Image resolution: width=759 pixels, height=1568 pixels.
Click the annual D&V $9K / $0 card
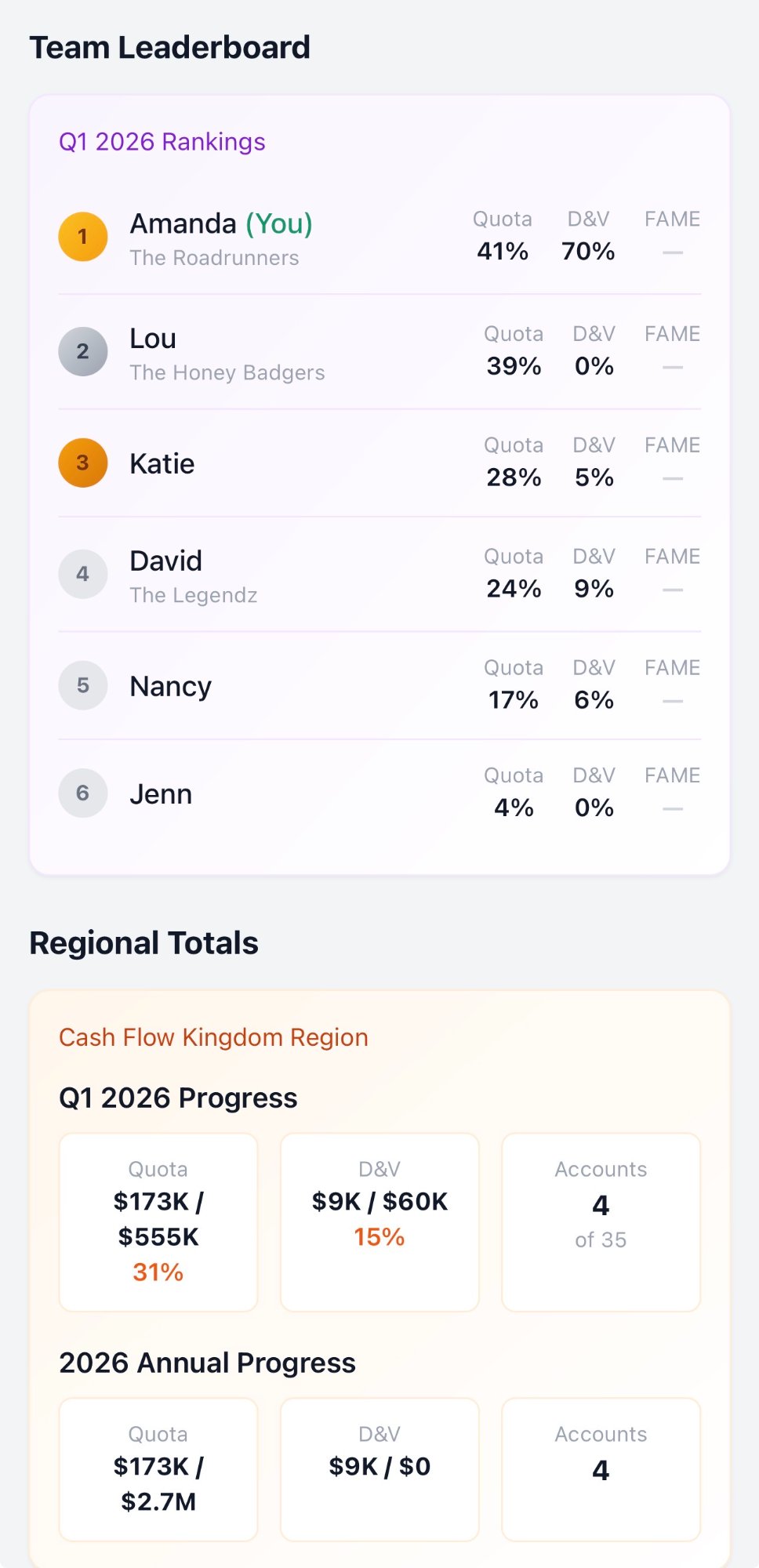tap(379, 1469)
